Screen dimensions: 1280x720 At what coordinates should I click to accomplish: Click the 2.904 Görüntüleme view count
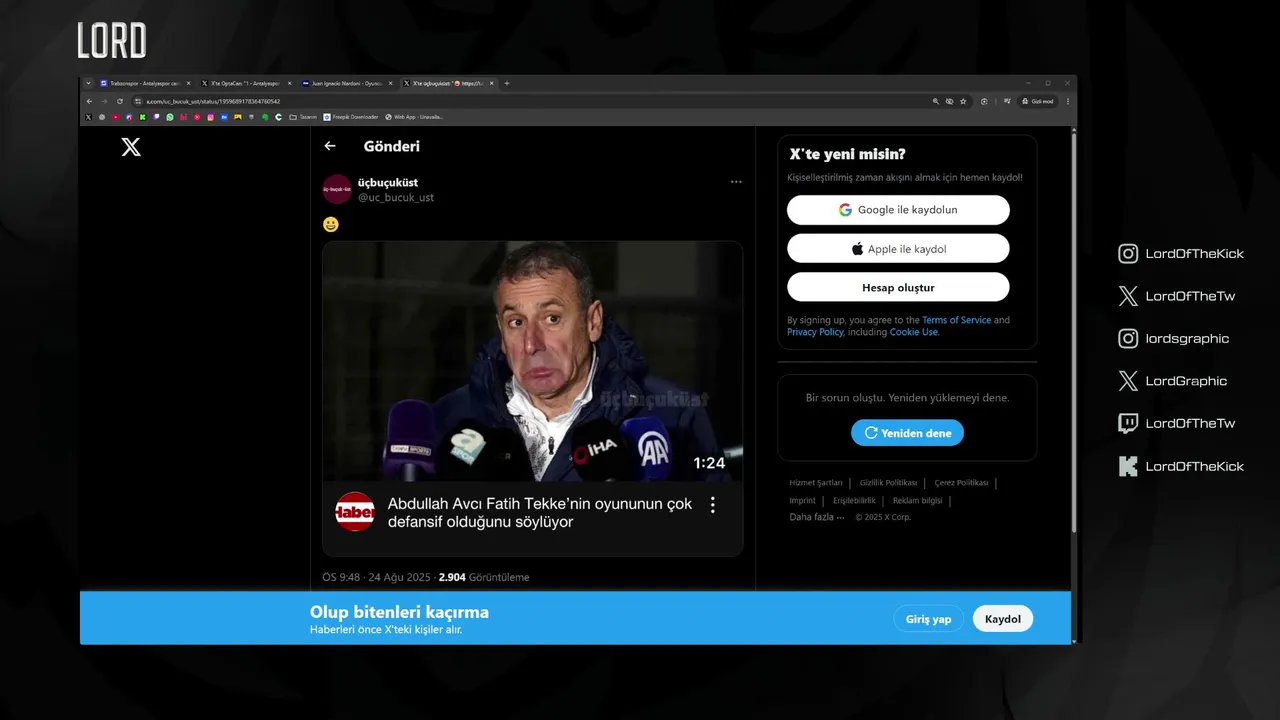click(x=484, y=577)
